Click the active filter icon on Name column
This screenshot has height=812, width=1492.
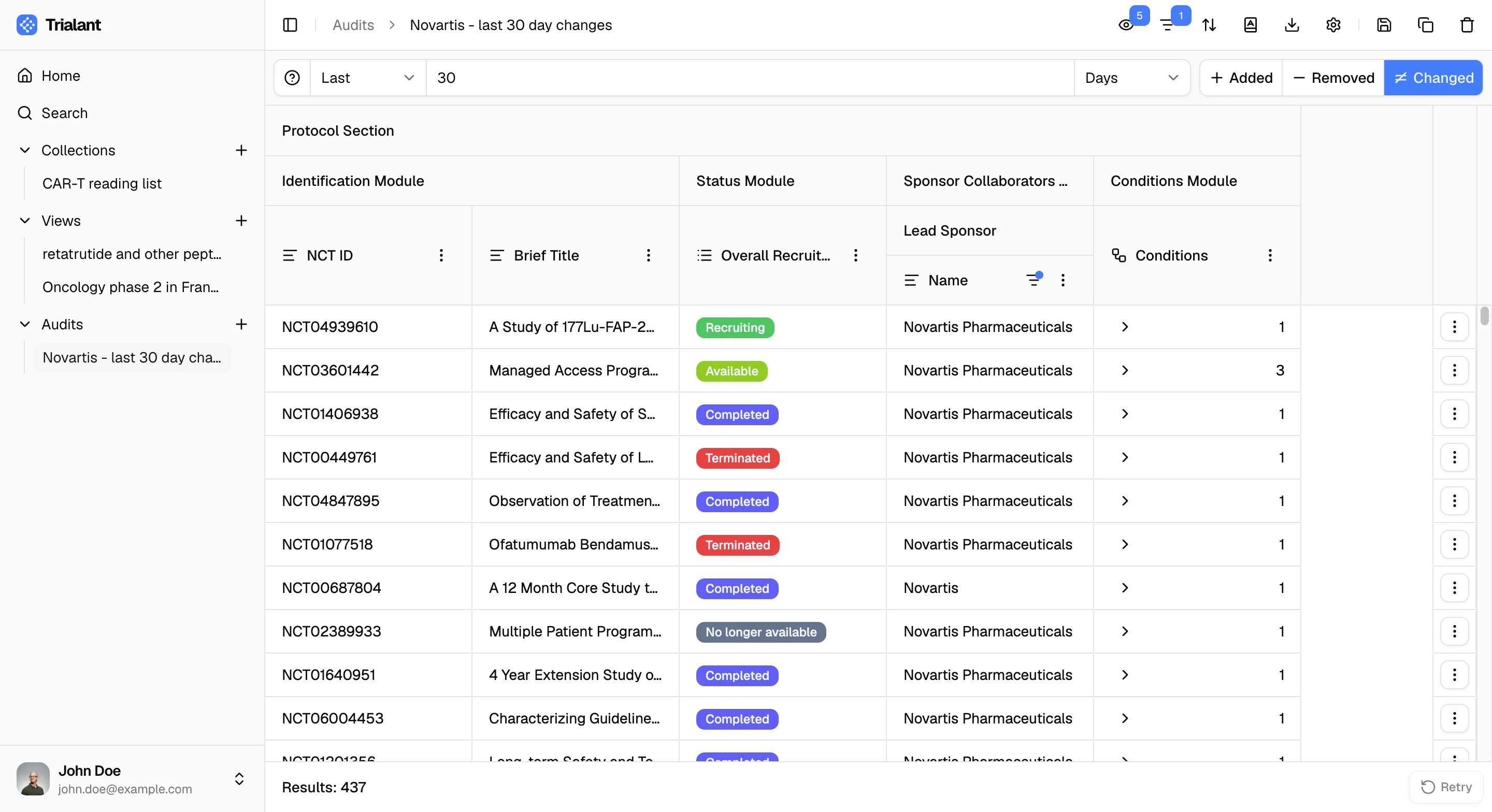pyautogui.click(x=1034, y=280)
